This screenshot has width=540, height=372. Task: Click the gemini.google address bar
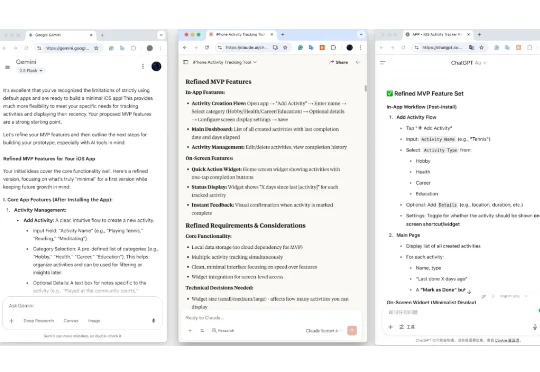click(x=67, y=48)
